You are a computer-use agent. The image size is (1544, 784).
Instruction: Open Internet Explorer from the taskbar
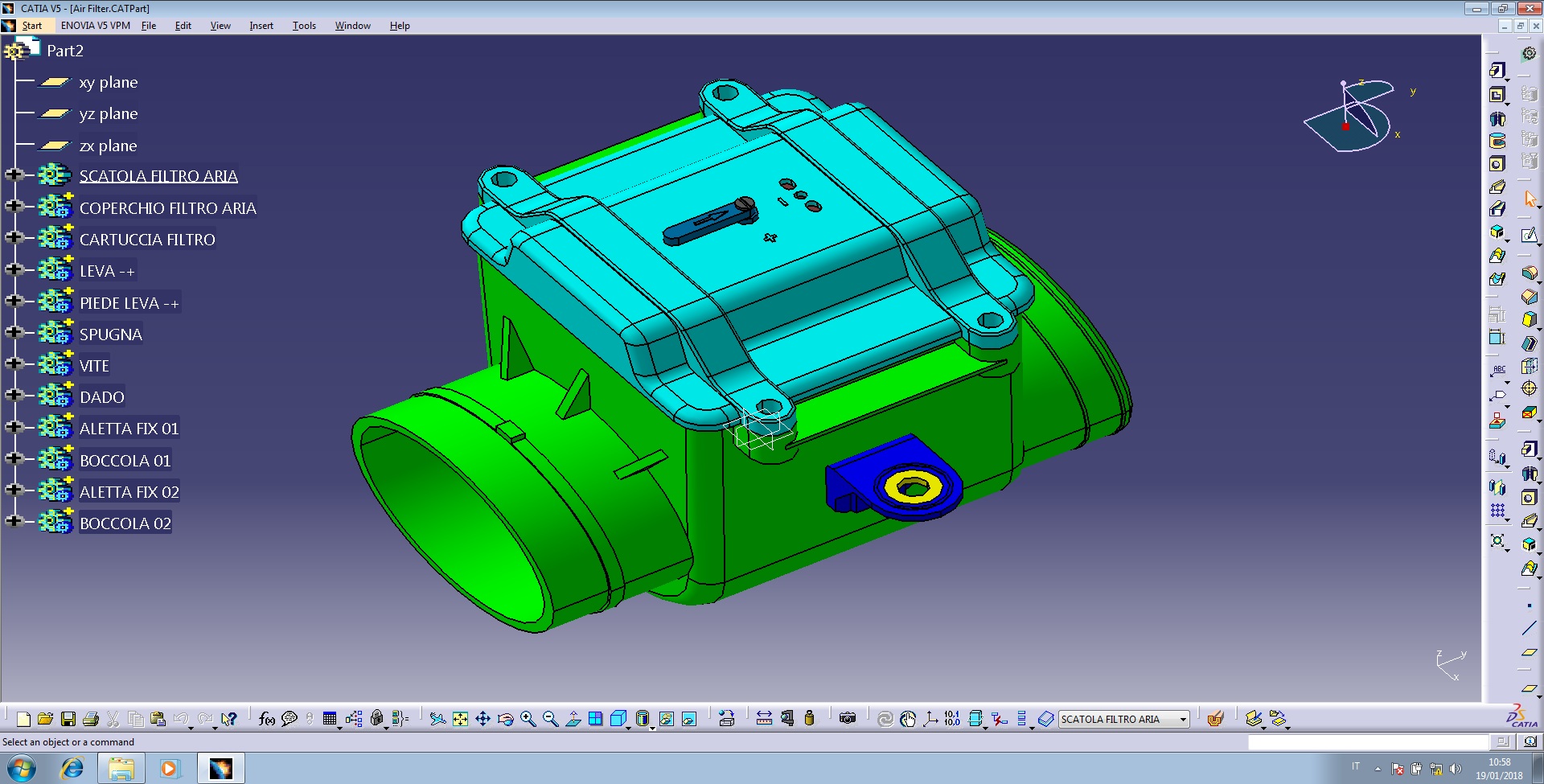tap(72, 769)
